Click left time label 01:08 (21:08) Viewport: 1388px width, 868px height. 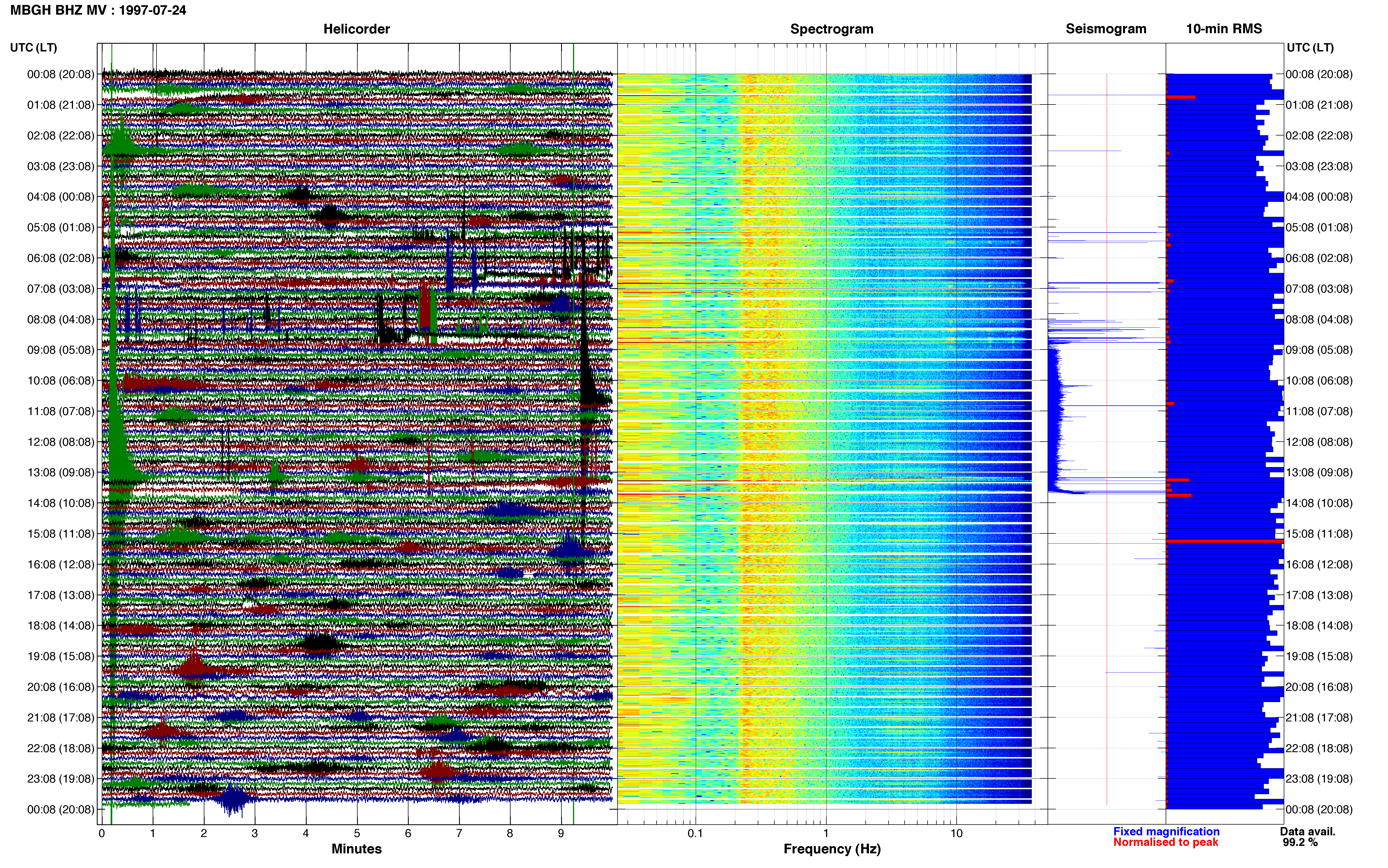[61, 105]
